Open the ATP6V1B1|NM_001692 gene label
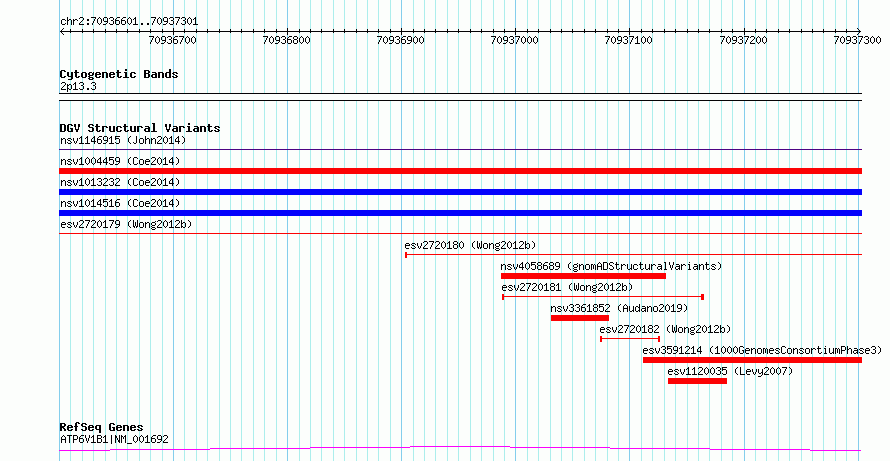This screenshot has height=461, width=890. [x=114, y=439]
